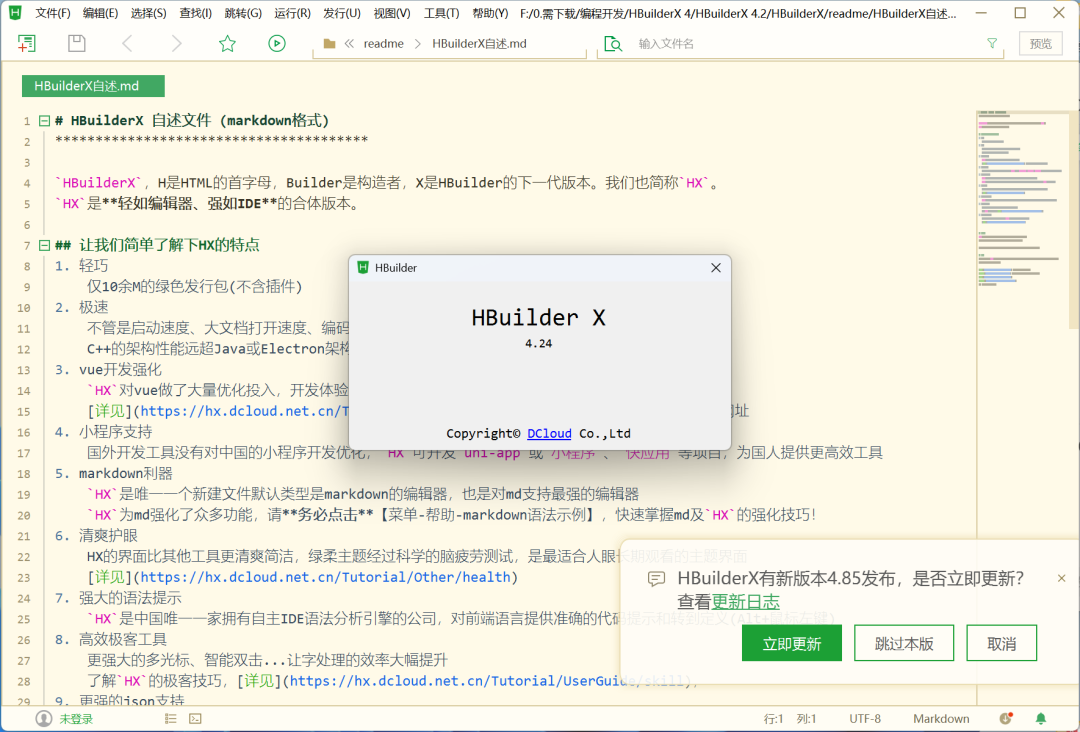This screenshot has height=732, width=1080.
Task: Open the skill tutorial URL on line 28
Action: [488, 681]
